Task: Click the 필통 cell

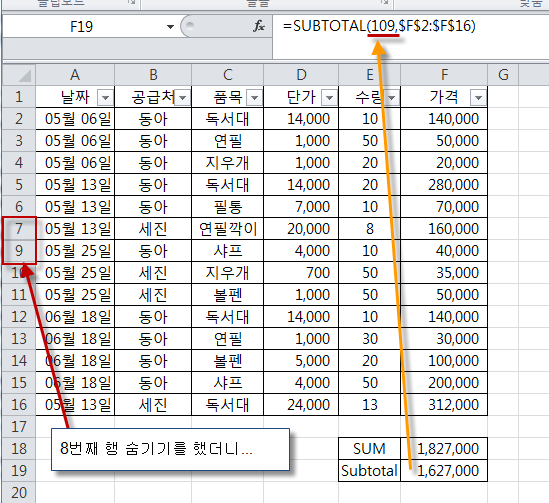Action: (228, 207)
